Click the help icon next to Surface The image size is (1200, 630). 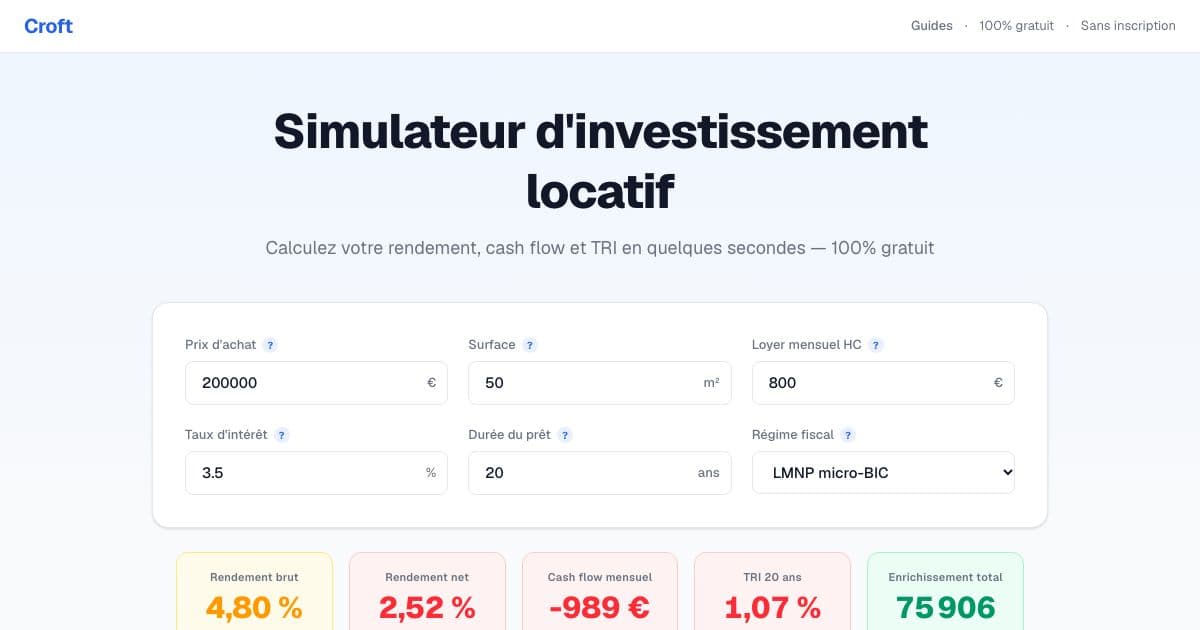pyautogui.click(x=530, y=345)
